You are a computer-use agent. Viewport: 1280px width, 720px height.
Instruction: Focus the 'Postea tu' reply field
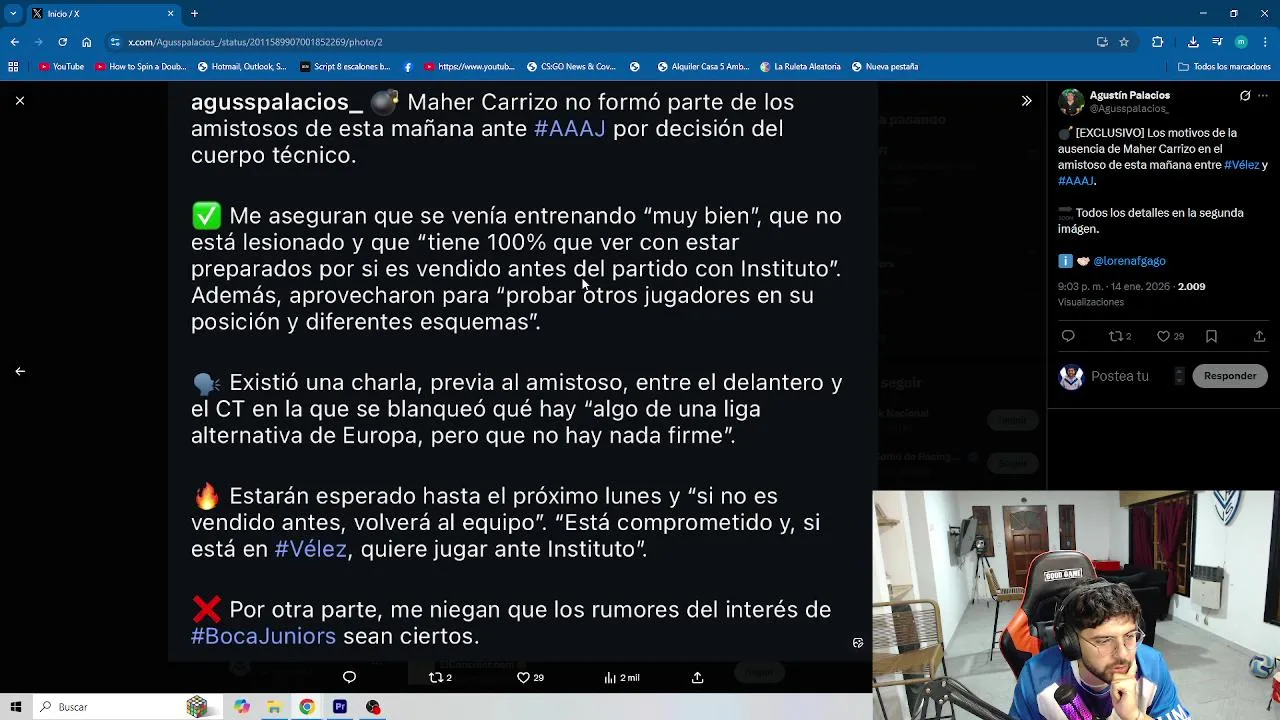(1120, 376)
